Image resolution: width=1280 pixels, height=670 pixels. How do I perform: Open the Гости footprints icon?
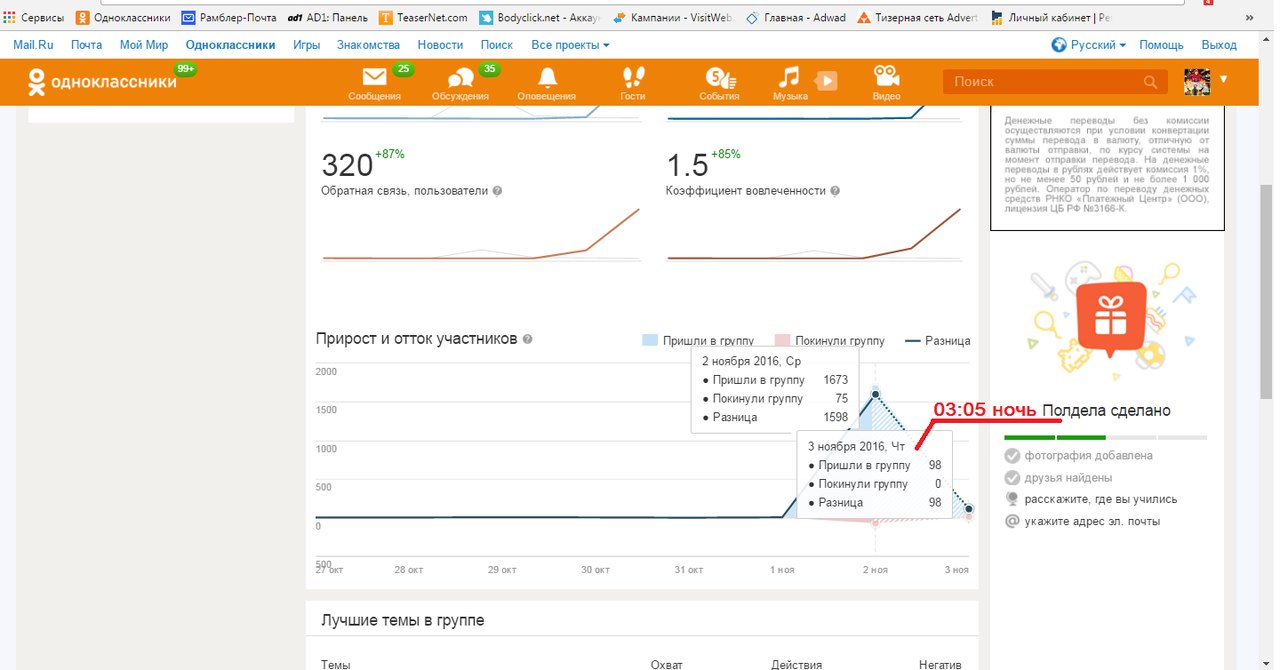[632, 82]
